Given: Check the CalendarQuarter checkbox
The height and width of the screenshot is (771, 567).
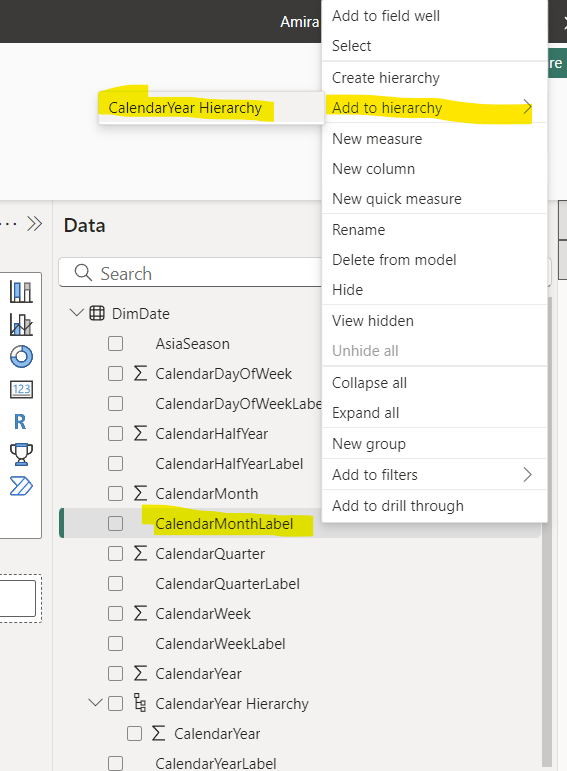Looking at the screenshot, I should pos(116,554).
